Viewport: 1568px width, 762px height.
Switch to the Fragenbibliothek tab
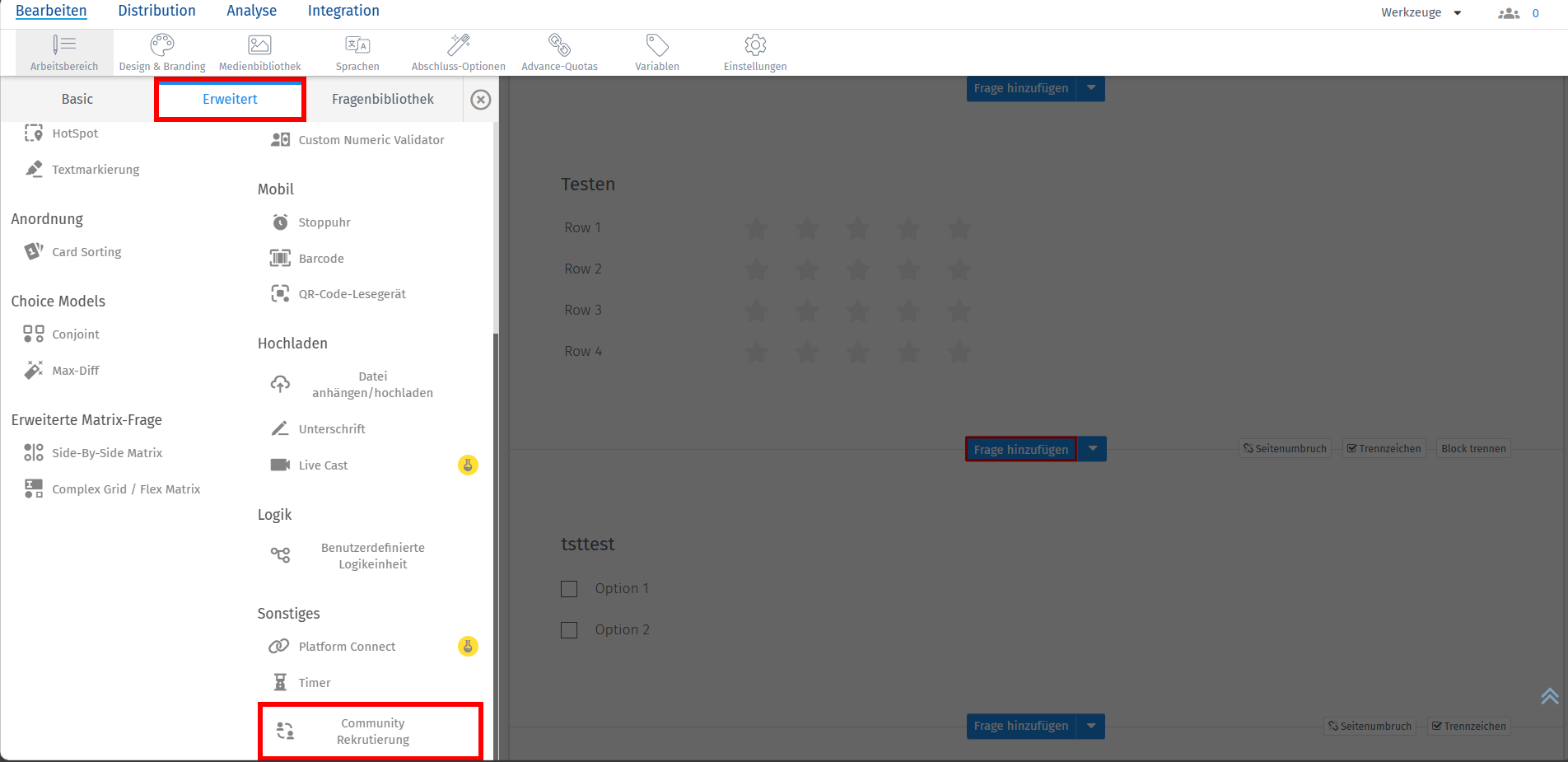click(x=383, y=99)
